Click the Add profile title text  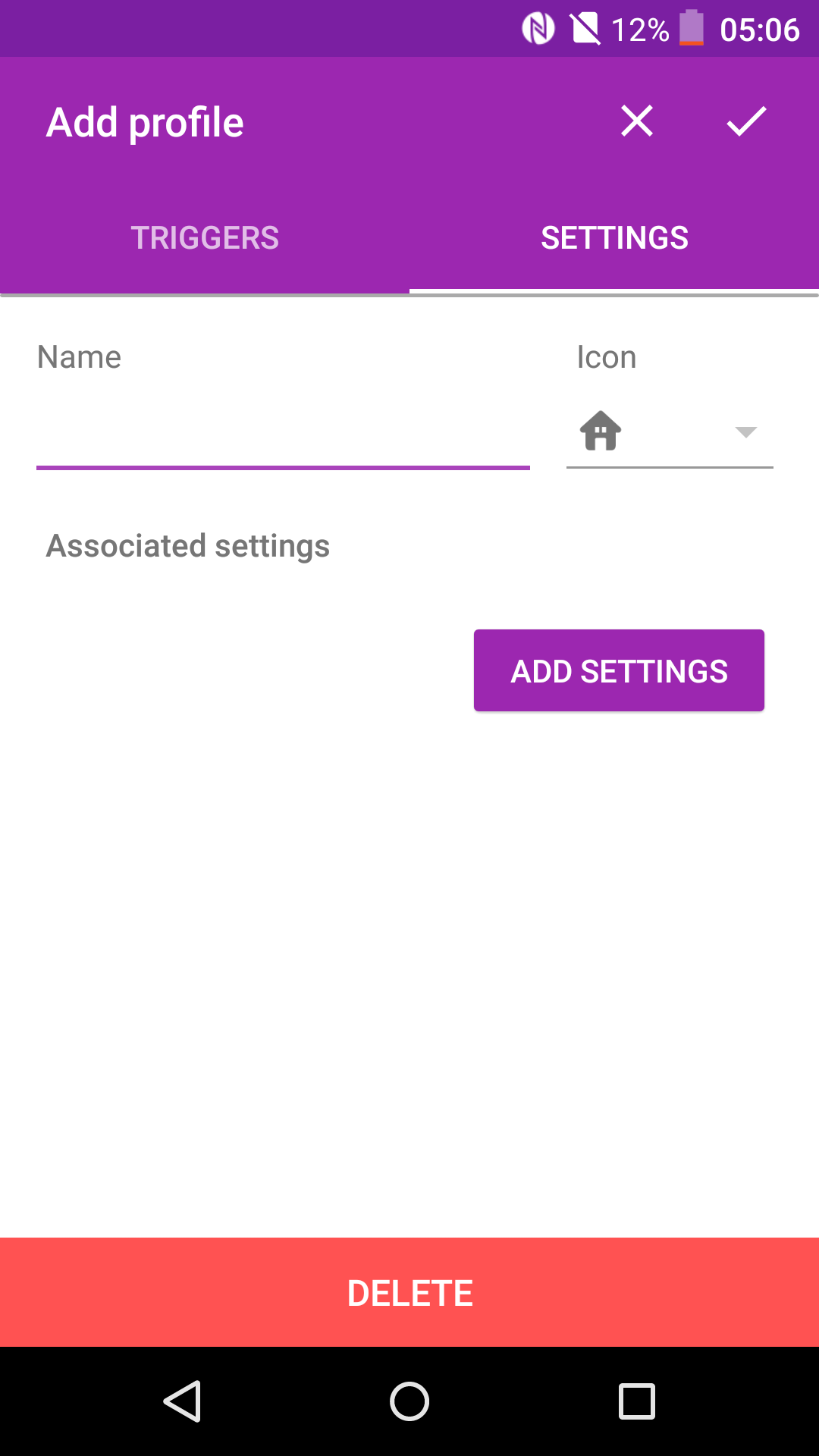pos(145,123)
